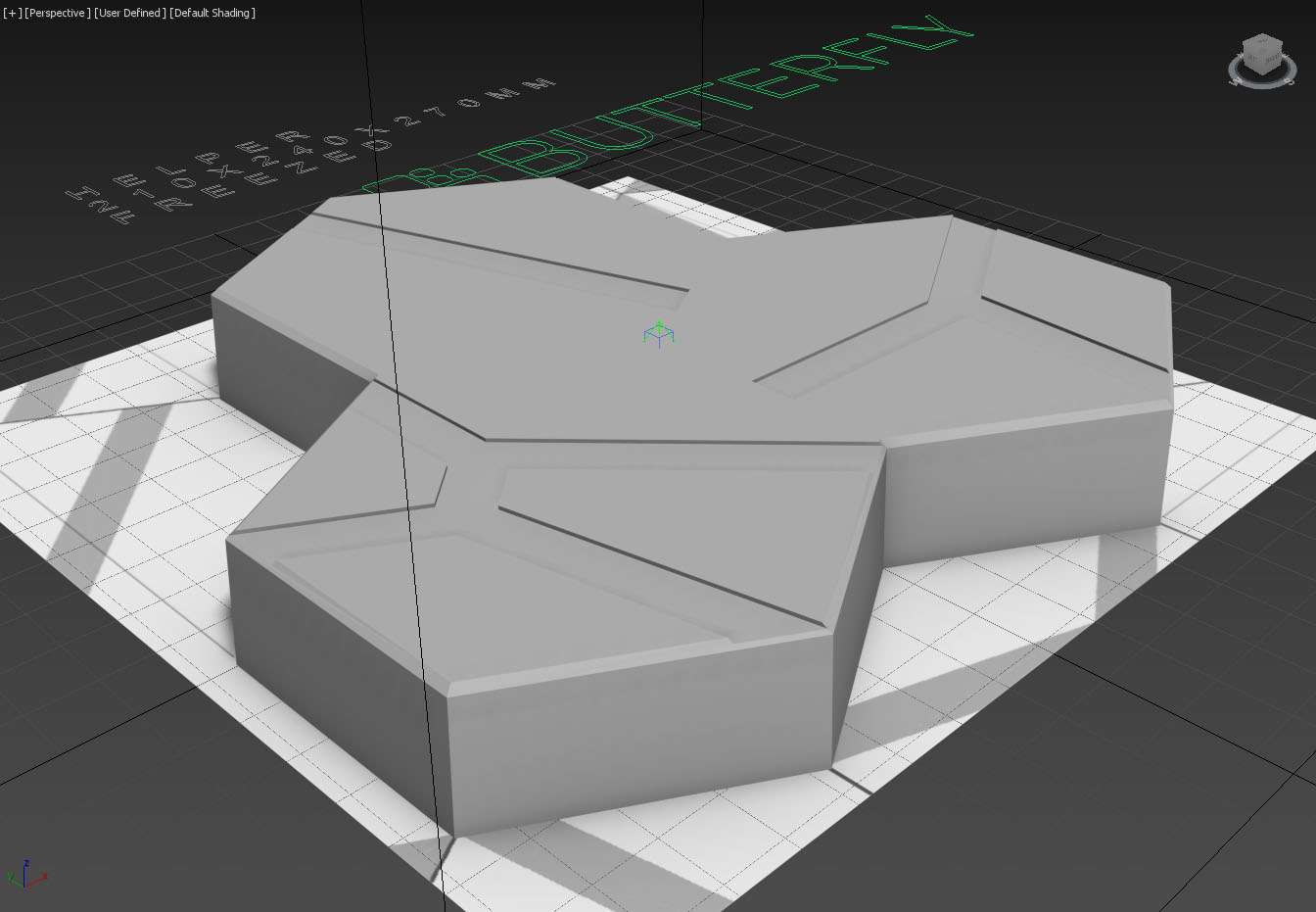Open the Perspective point-of-view viewport menu
1316x912 pixels.
pos(58,13)
